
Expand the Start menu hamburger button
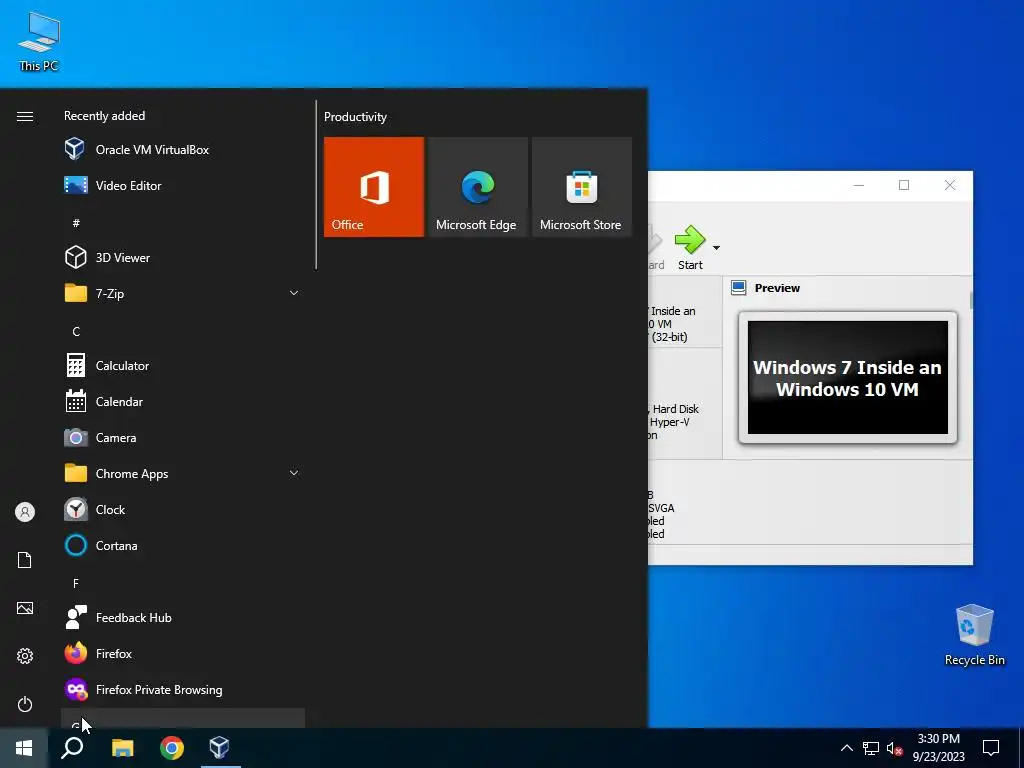click(25, 116)
